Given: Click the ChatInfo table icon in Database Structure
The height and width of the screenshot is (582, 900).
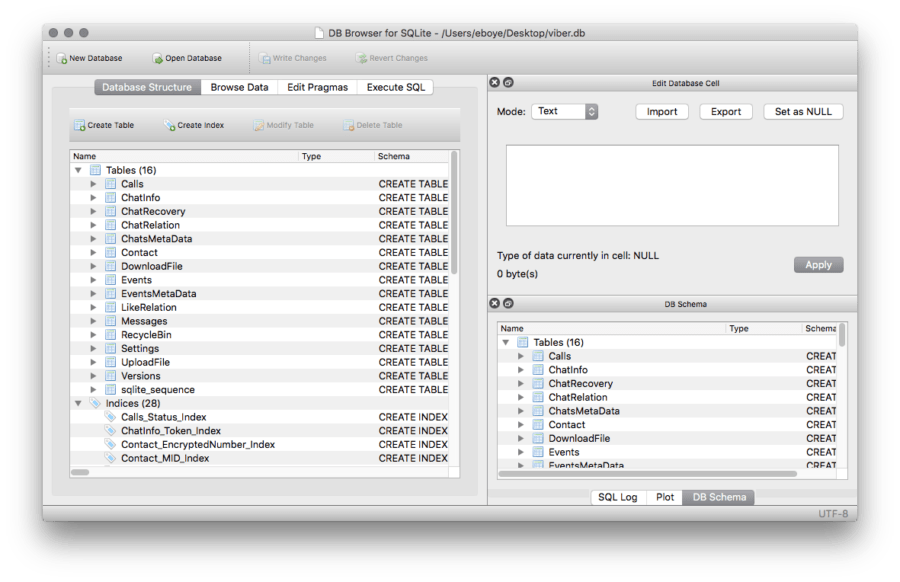Looking at the screenshot, I should (111, 197).
